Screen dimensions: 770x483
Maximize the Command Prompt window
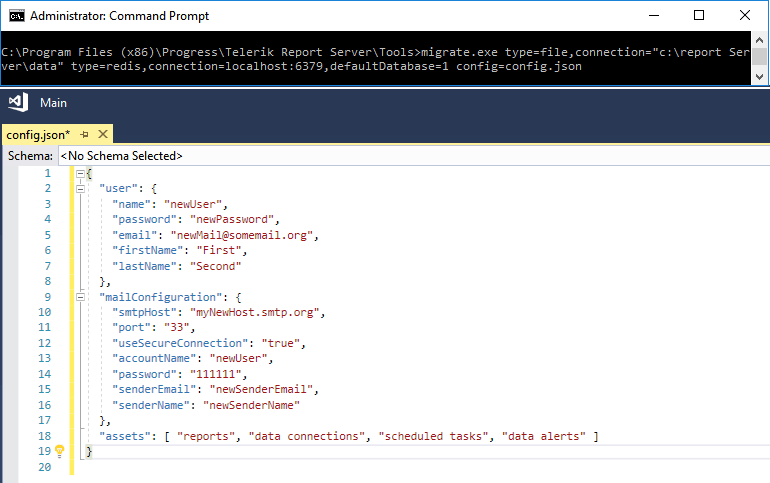pyautogui.click(x=699, y=15)
